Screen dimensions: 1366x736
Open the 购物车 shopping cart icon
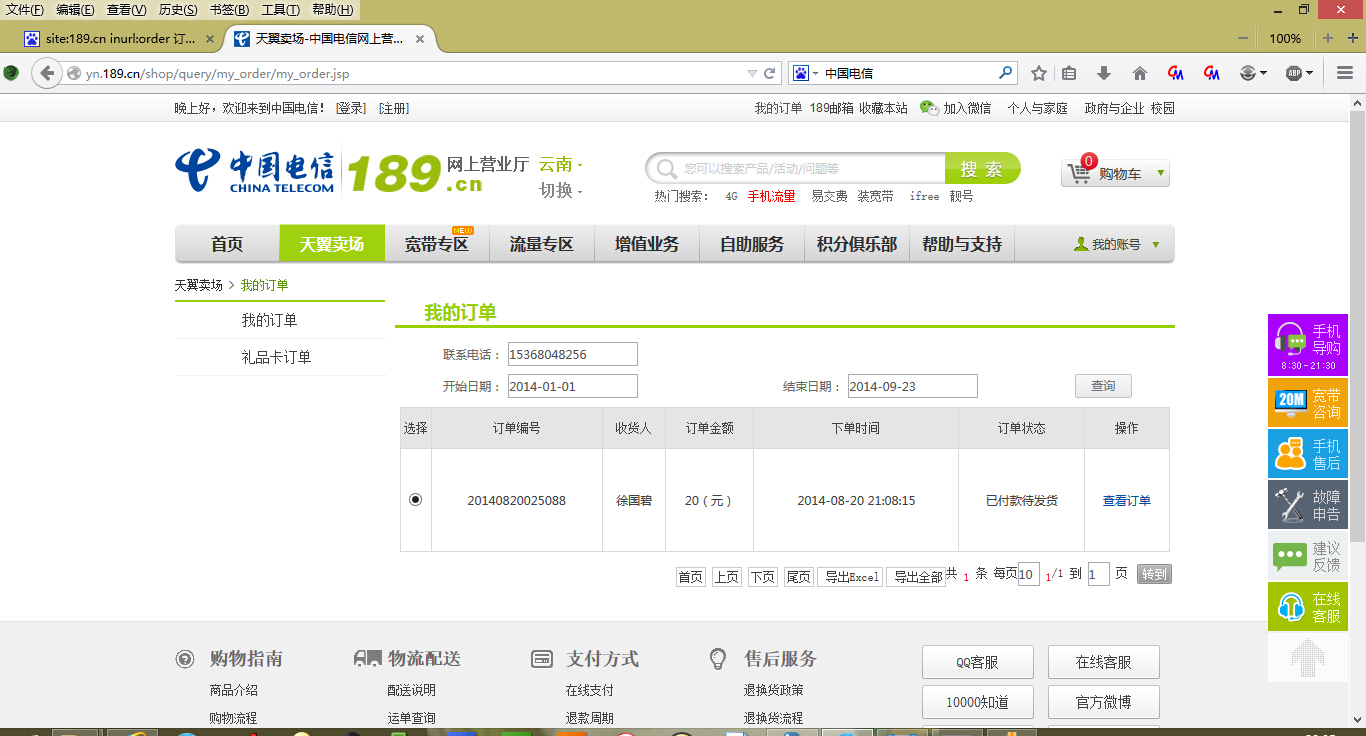1078,171
